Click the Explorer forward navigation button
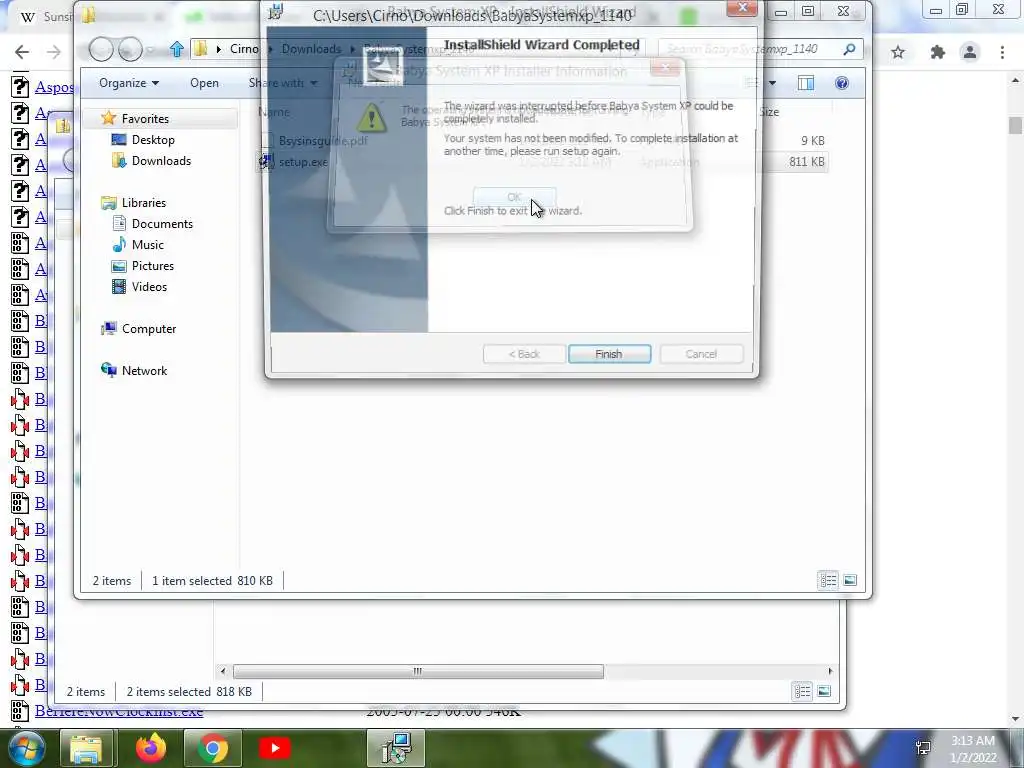 (x=130, y=49)
